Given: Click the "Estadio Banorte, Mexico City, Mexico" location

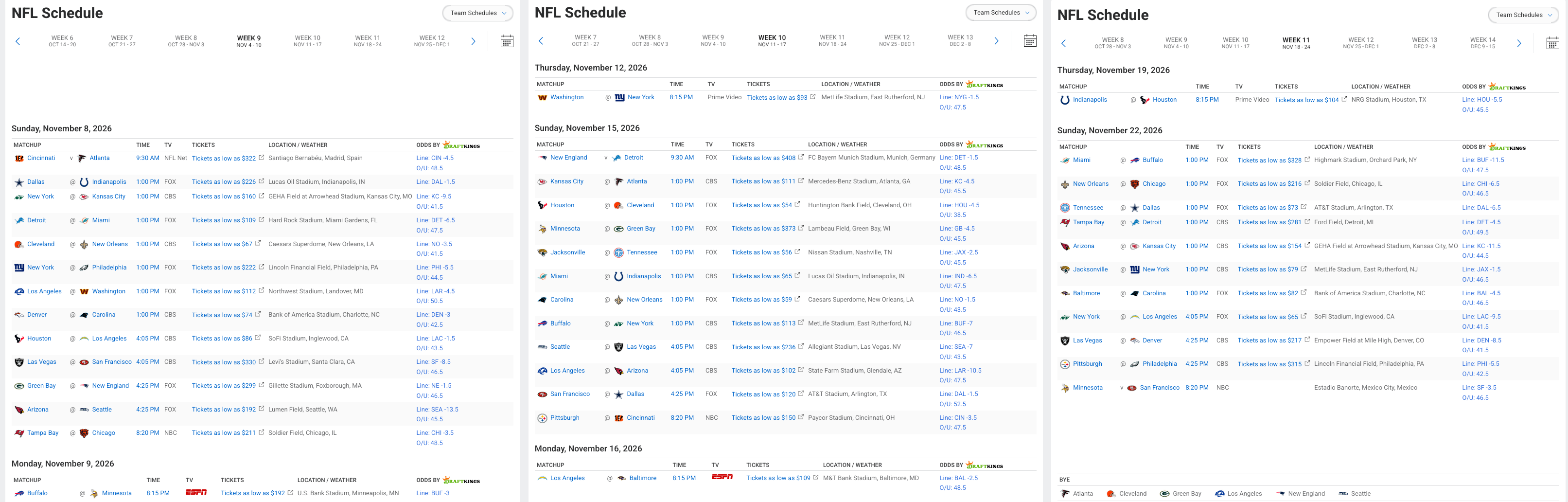Looking at the screenshot, I should (x=1365, y=388).
